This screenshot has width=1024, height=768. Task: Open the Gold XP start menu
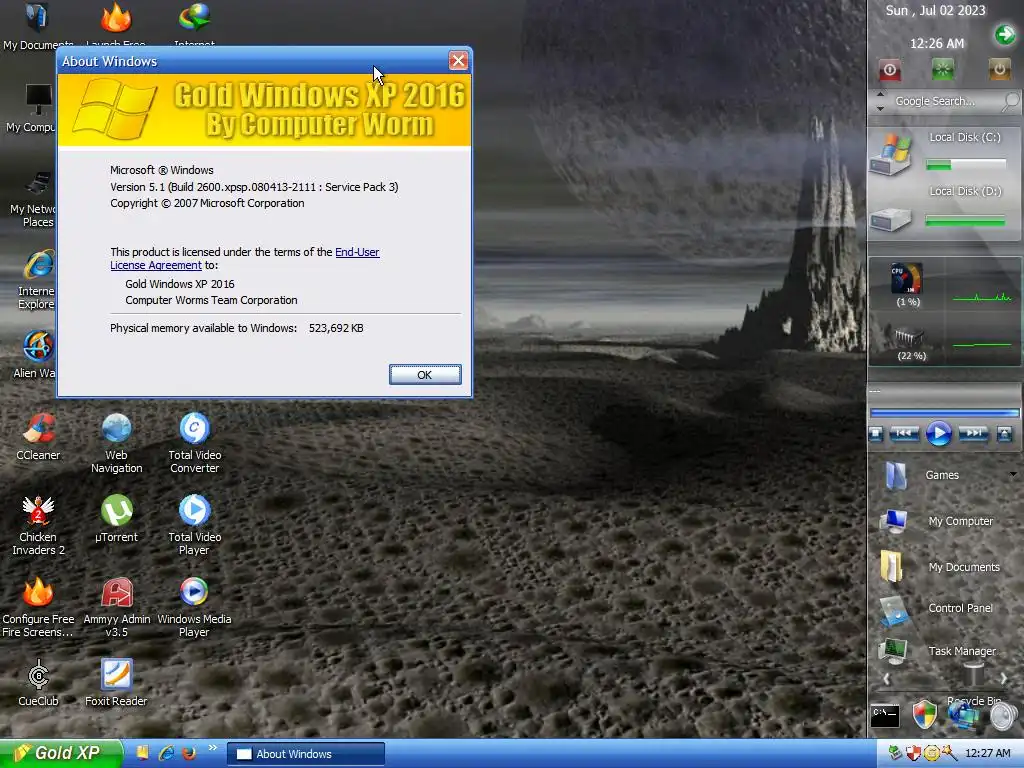60,753
